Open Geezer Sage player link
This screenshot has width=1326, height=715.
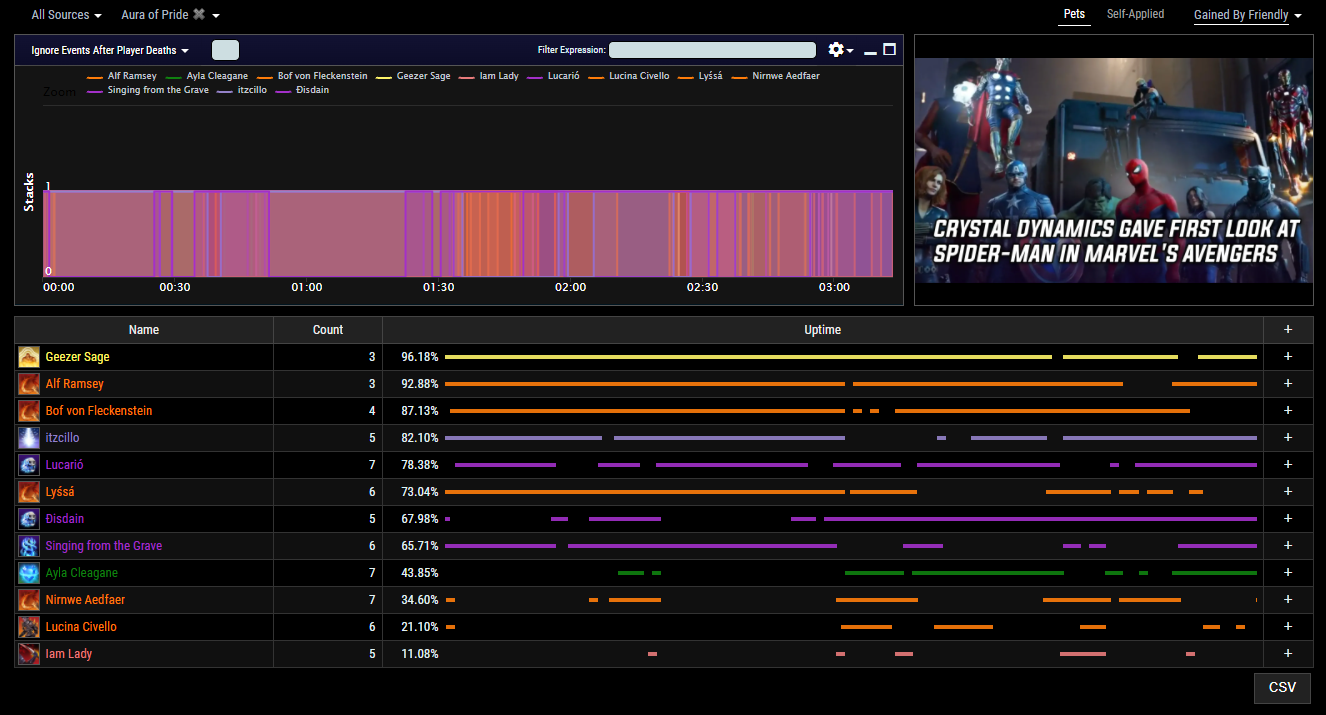pos(77,357)
